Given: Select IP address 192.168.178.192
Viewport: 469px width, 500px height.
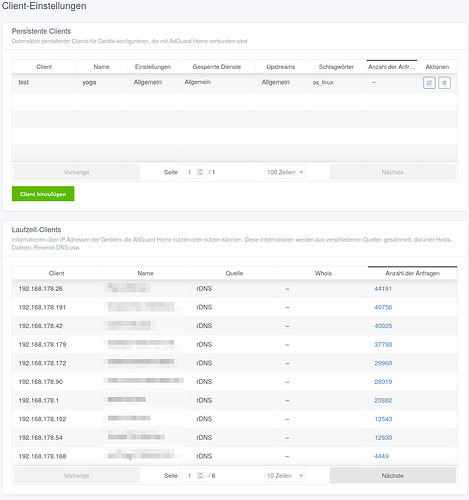Looking at the screenshot, I should pos(42,419).
